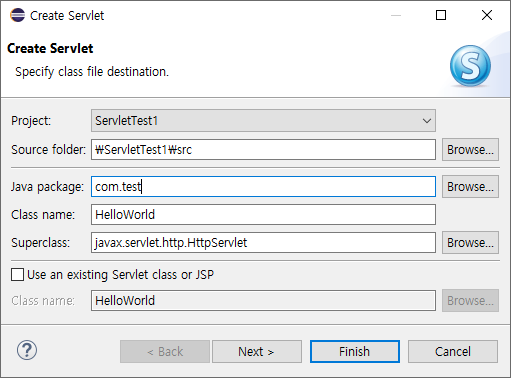The width and height of the screenshot is (511, 378).
Task: Close the Create Servlet dialog window
Action: 487,15
